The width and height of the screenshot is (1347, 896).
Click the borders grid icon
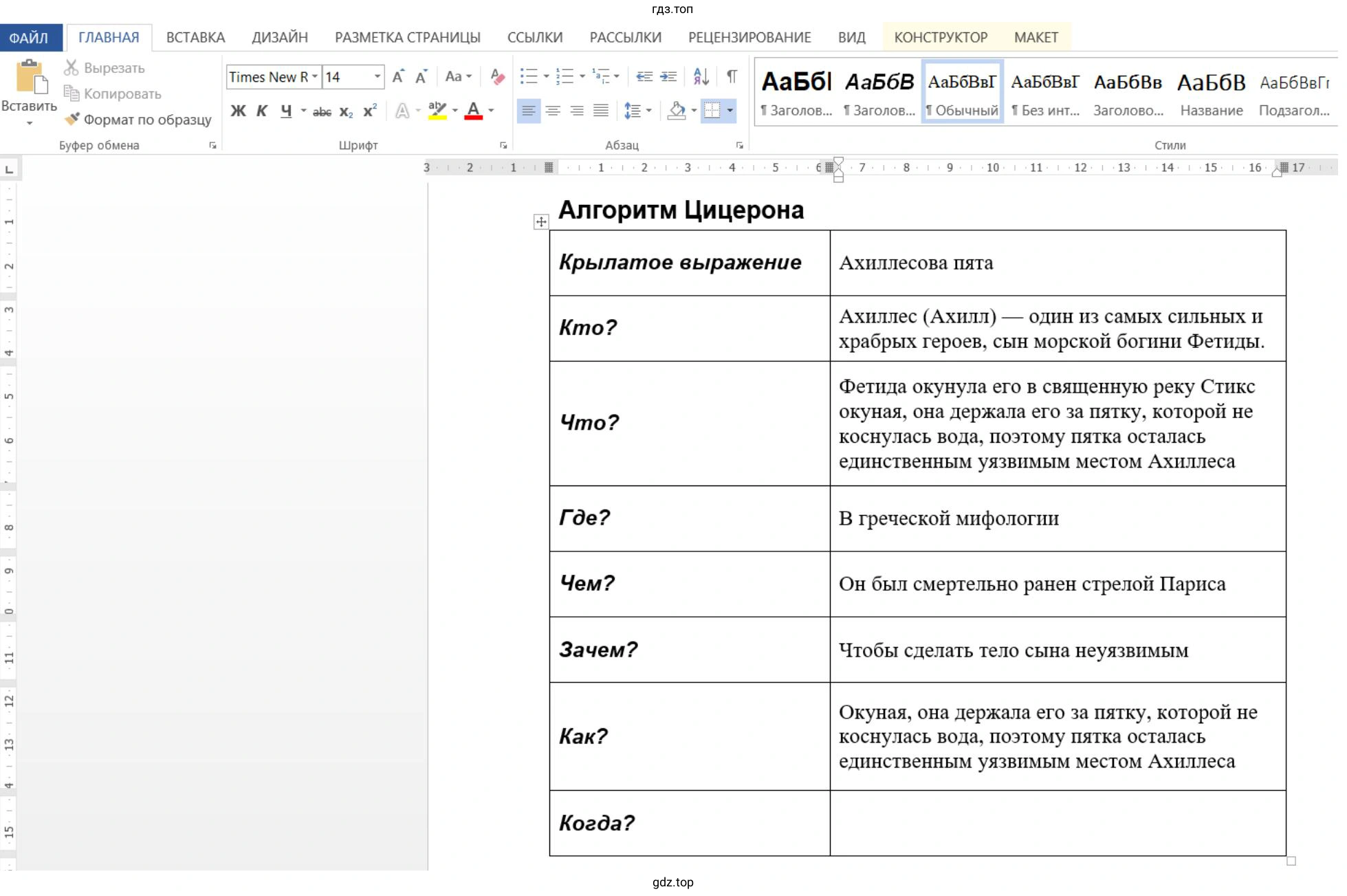click(x=712, y=111)
